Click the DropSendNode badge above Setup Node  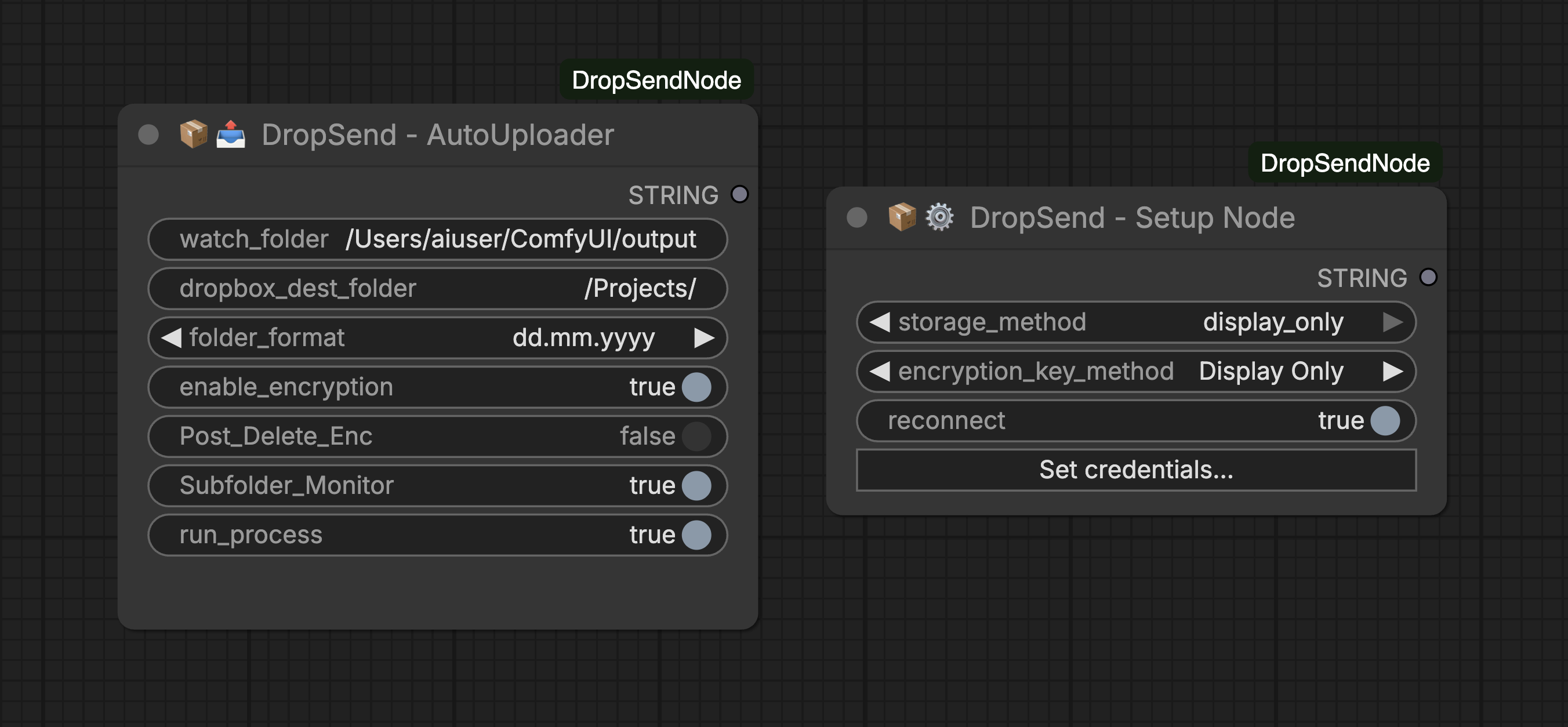(1345, 162)
